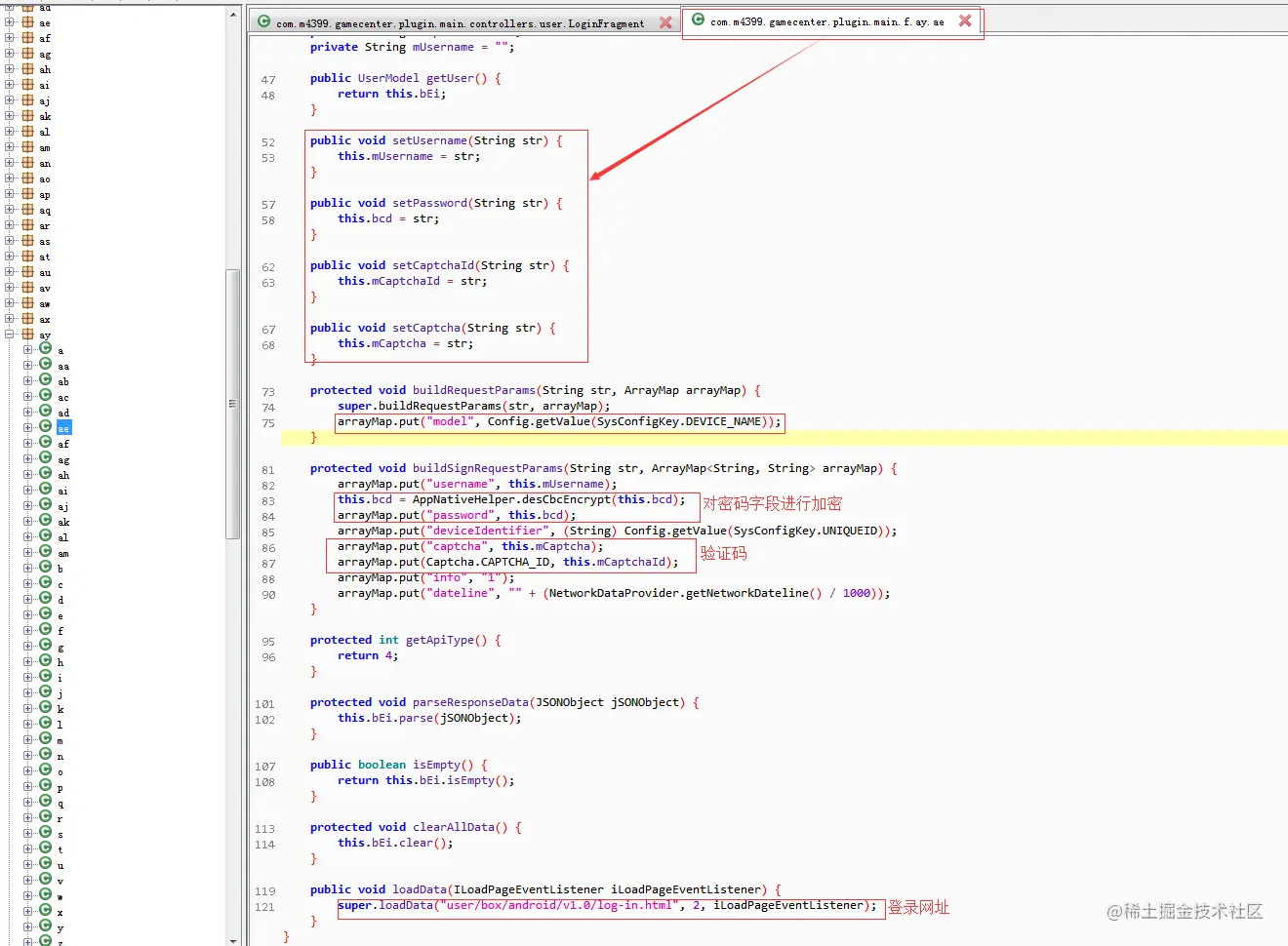
Task: Click the class icon for aa
Action: tap(45, 365)
